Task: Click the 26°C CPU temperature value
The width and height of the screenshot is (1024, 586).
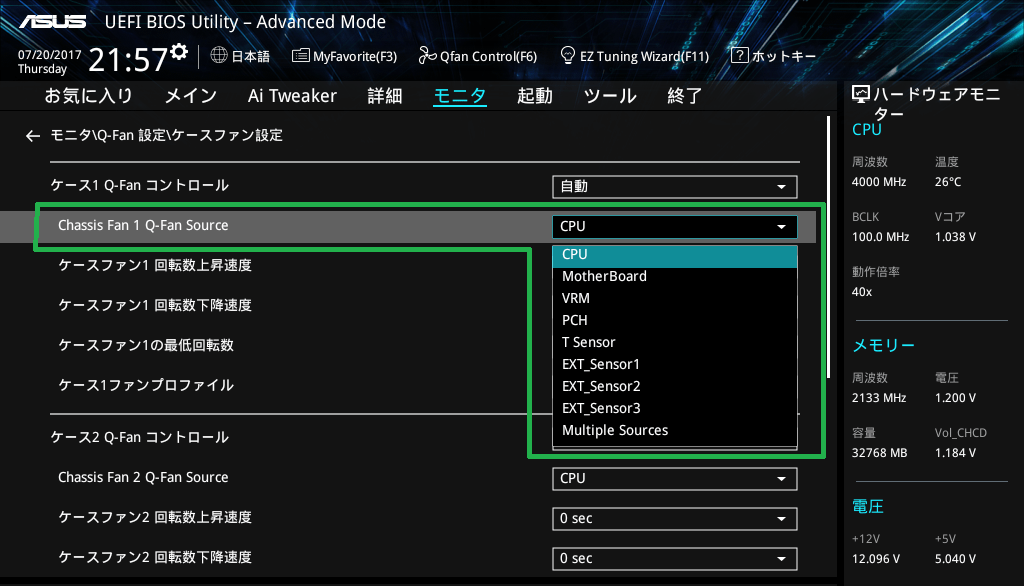Action: (x=948, y=182)
